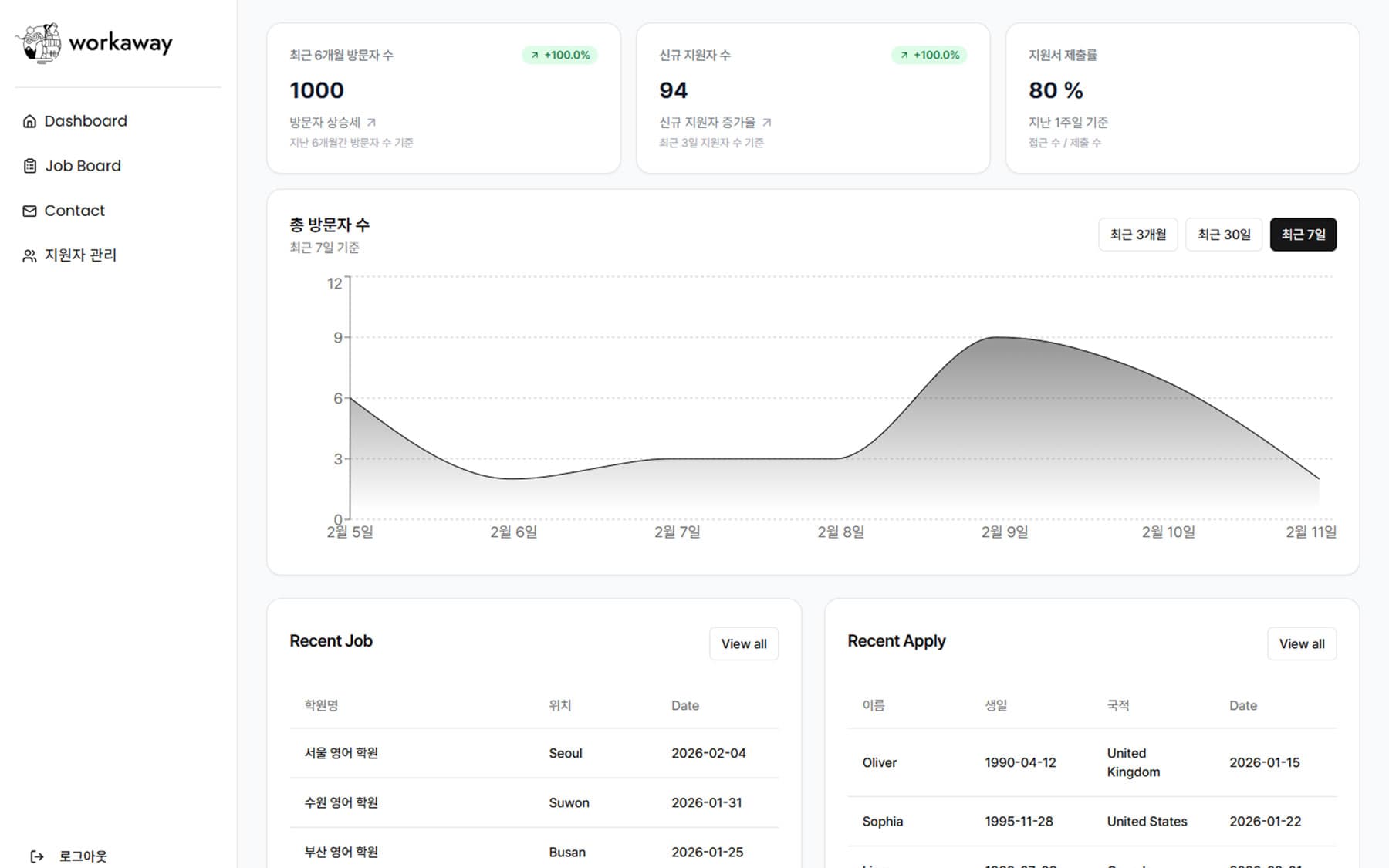This screenshot has width=1389, height=868.
Task: Switch chart range to 최근 3개월
Action: [x=1137, y=235]
